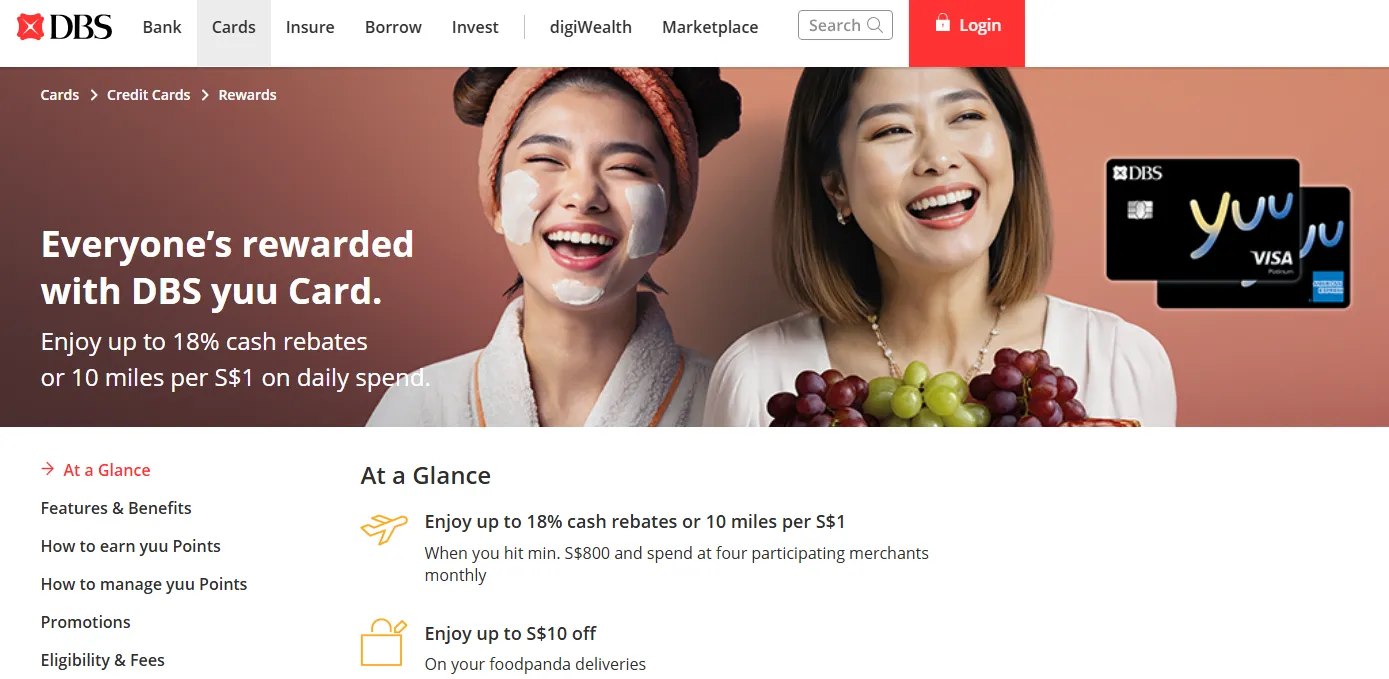The width and height of the screenshot is (1389, 679).
Task: Click chevron between Cards and Credit Cards
Action: click(x=94, y=95)
